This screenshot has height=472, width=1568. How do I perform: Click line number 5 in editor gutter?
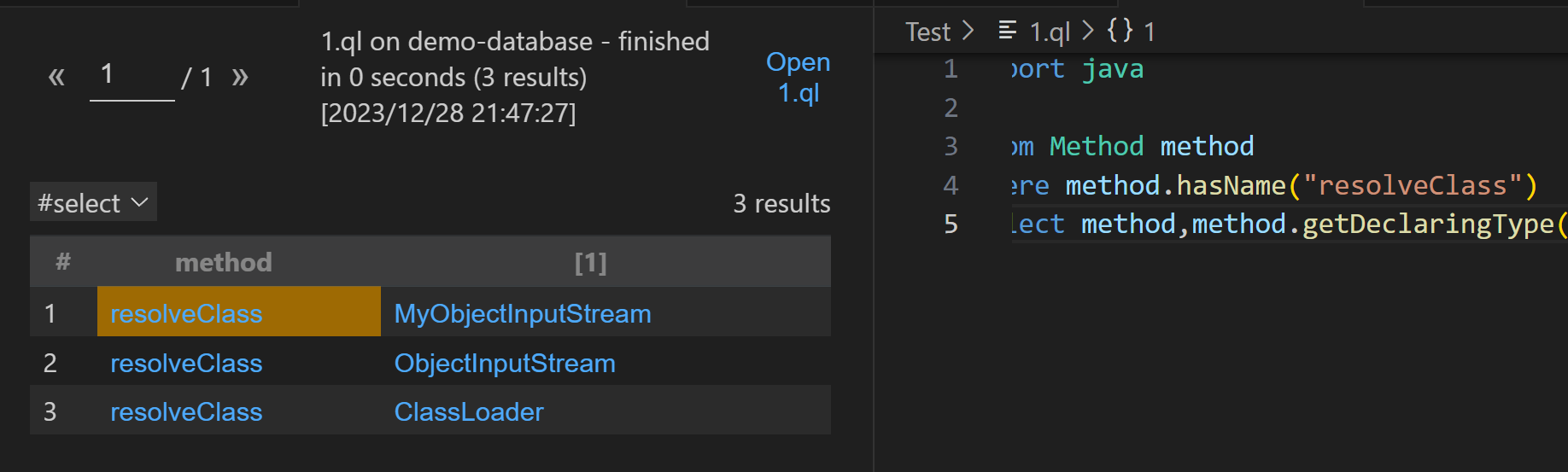click(x=951, y=224)
